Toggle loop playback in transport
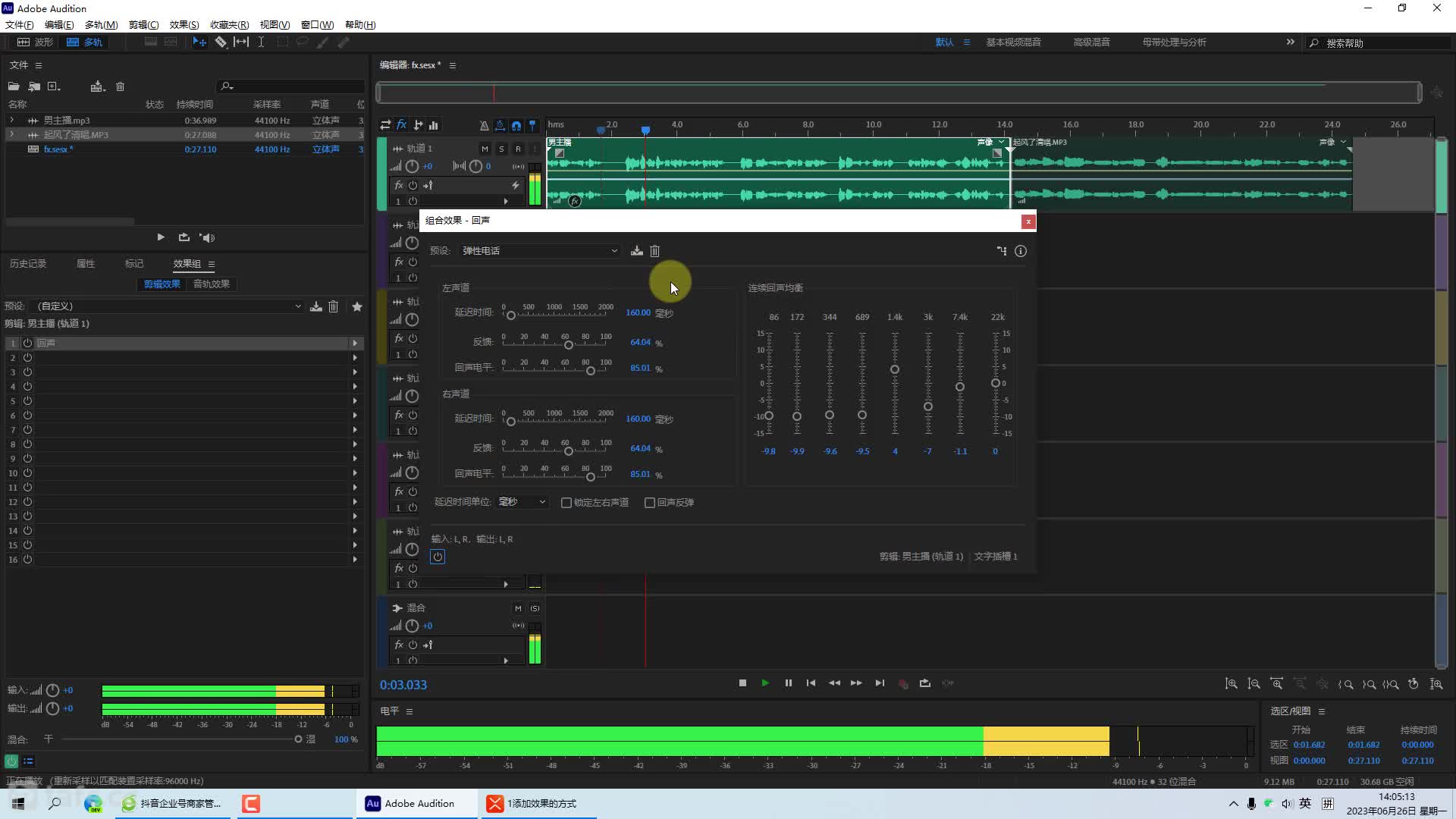The image size is (1456, 819). pyautogui.click(x=925, y=683)
